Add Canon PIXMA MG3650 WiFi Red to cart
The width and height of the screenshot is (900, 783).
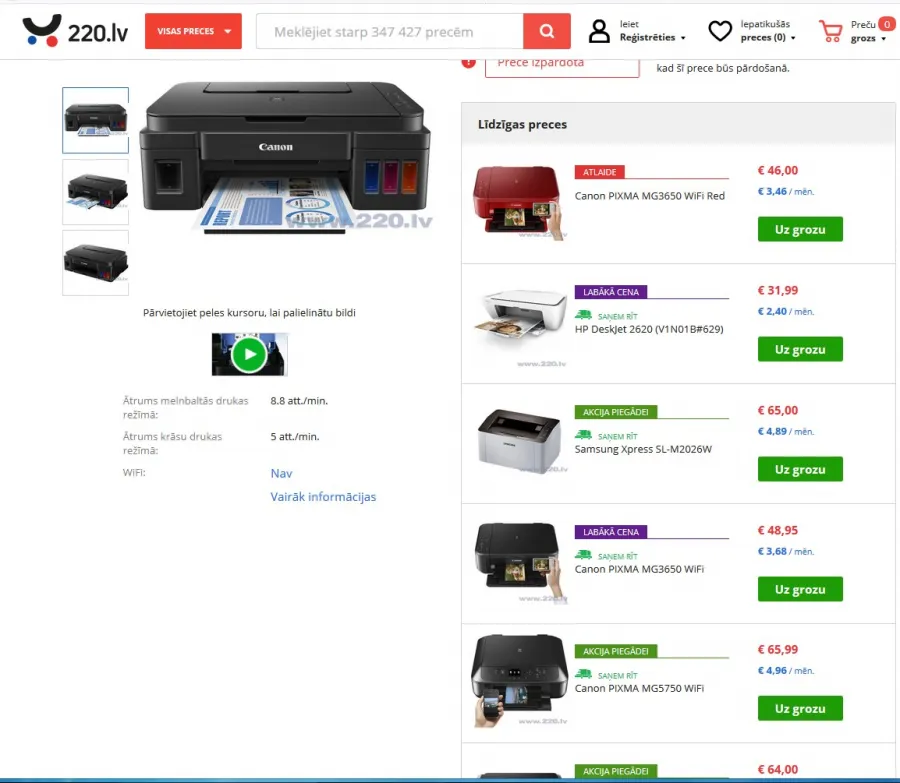(800, 229)
